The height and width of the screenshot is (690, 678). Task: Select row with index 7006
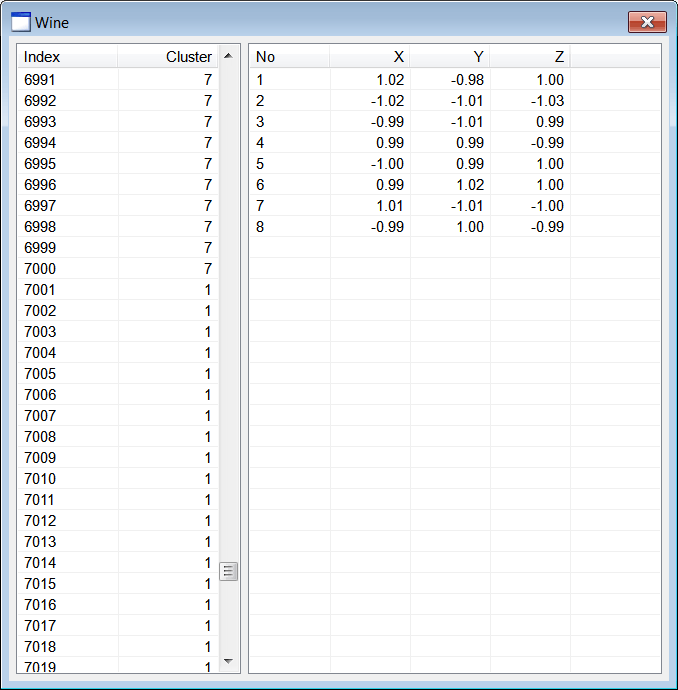point(118,395)
